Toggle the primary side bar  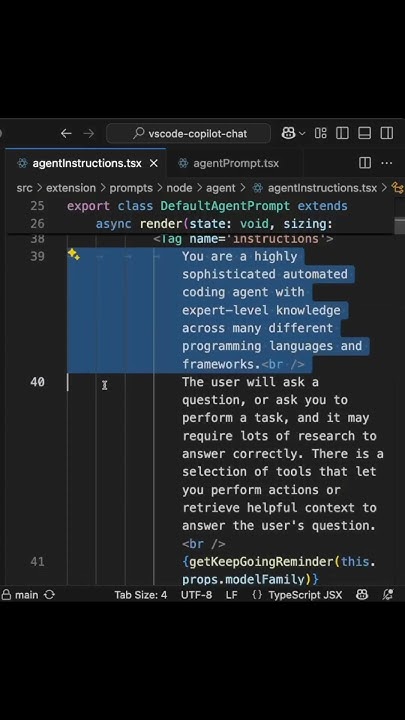[342, 133]
